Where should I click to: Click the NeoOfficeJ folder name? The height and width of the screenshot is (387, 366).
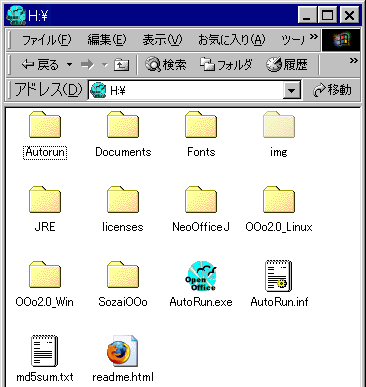pyautogui.click(x=201, y=227)
